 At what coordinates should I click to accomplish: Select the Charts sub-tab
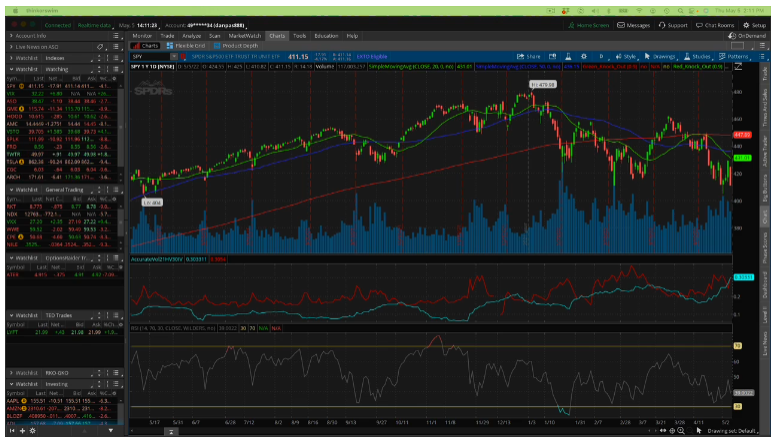tap(145, 46)
